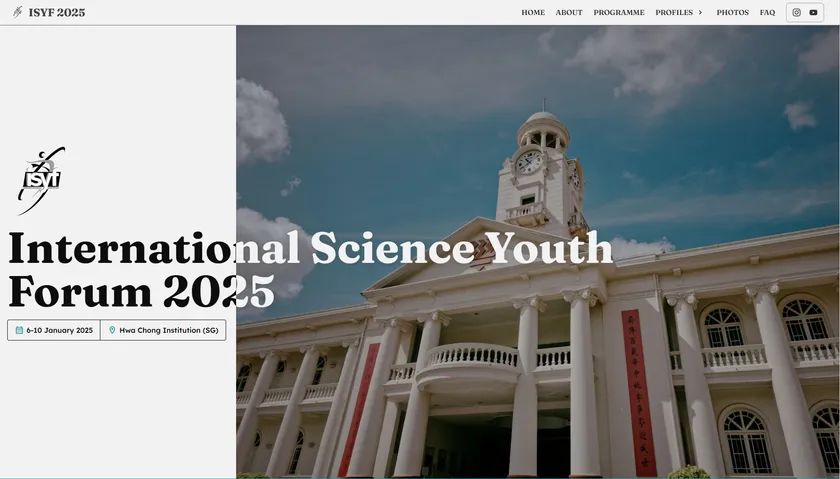The width and height of the screenshot is (840, 479).
Task: Click the ISYF 2025 site title
Action: pos(57,13)
